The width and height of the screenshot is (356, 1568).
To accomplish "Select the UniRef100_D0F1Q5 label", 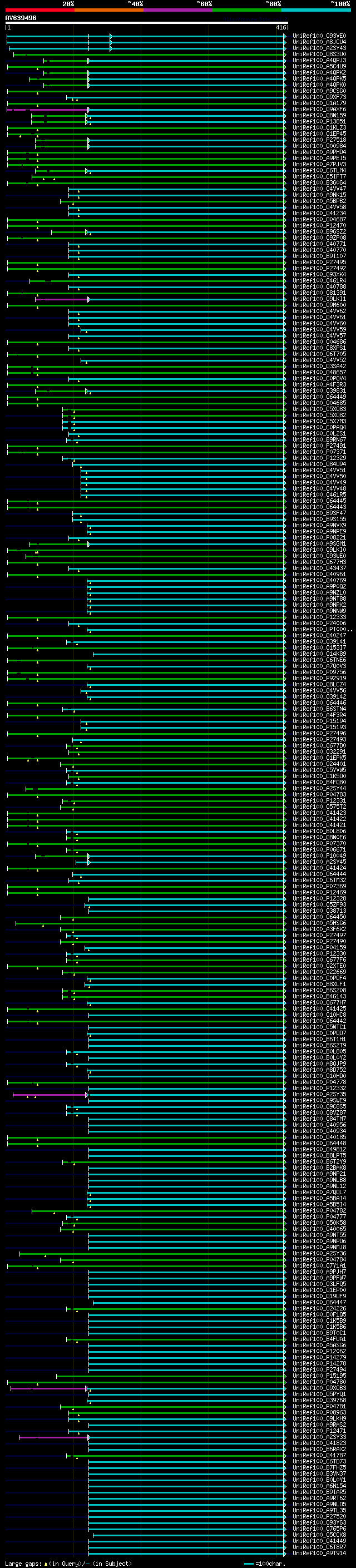I will pyautogui.click(x=319, y=1315).
